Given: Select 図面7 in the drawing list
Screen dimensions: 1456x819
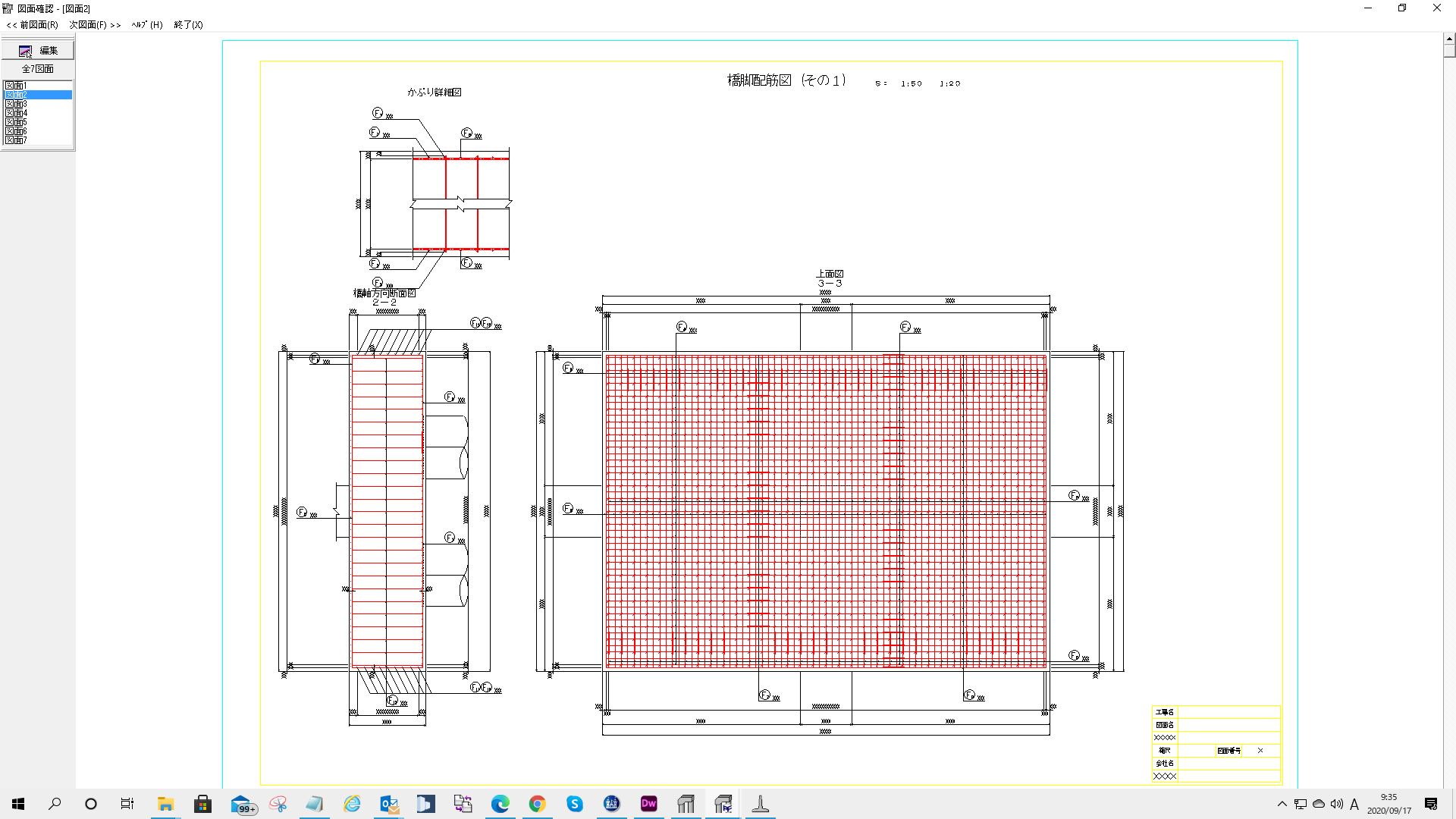Looking at the screenshot, I should (x=16, y=140).
